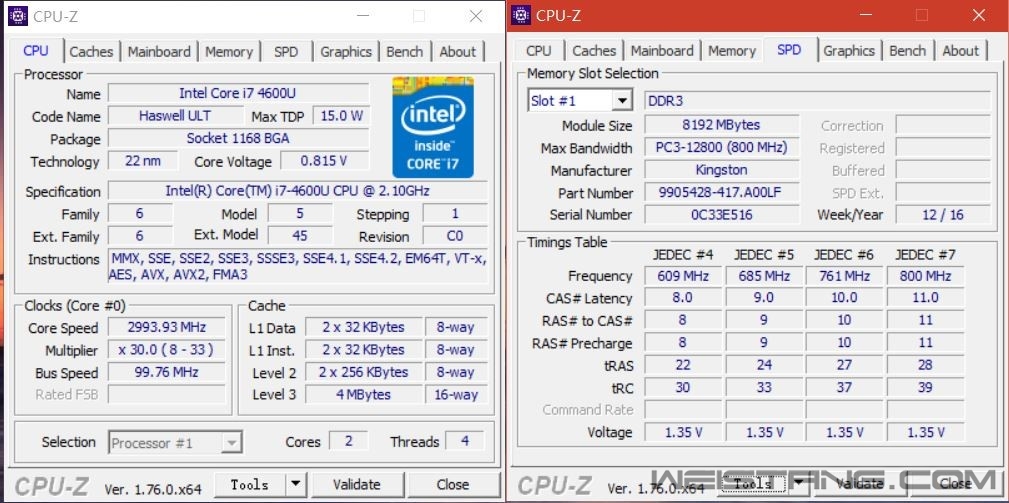Click Bus Speed value 99.76 MHz
The image size is (1009, 503).
pyautogui.click(x=167, y=372)
